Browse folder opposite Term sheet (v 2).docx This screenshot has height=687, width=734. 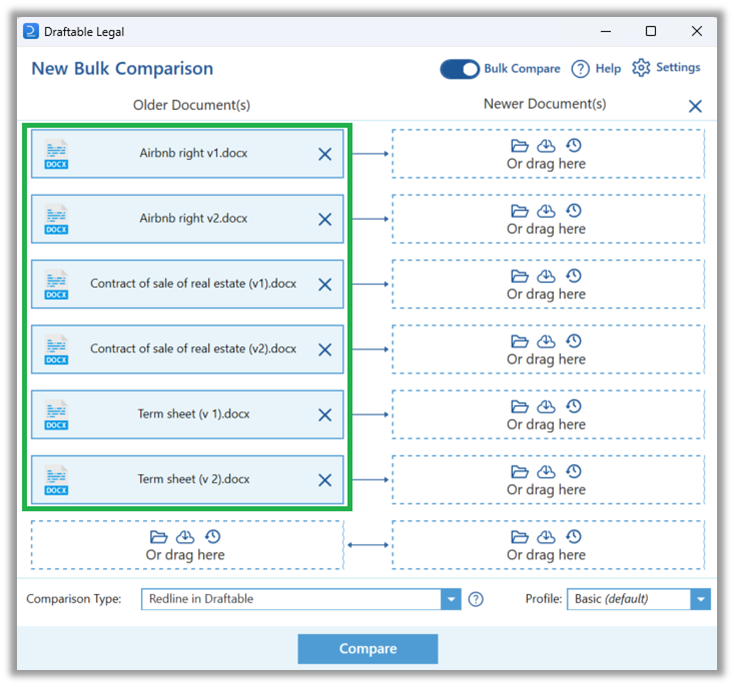tap(519, 471)
